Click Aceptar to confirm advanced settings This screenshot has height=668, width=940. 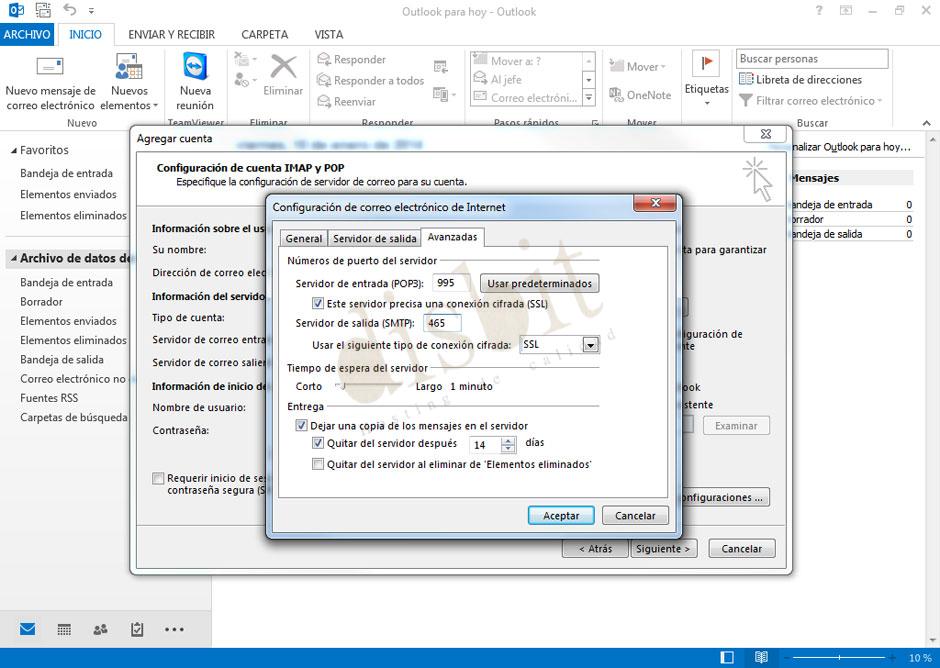pyautogui.click(x=560, y=515)
